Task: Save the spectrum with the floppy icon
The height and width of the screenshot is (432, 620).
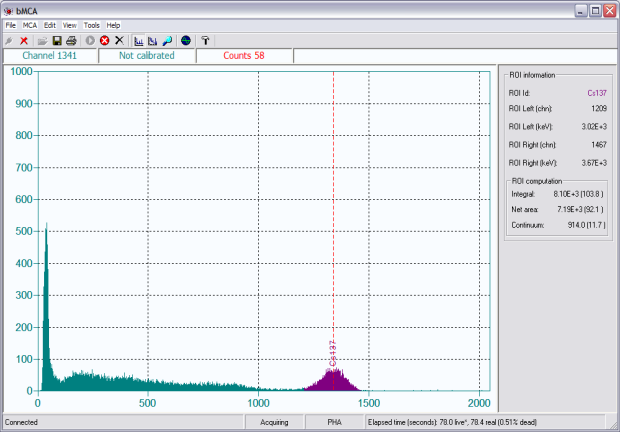Action: (x=57, y=41)
